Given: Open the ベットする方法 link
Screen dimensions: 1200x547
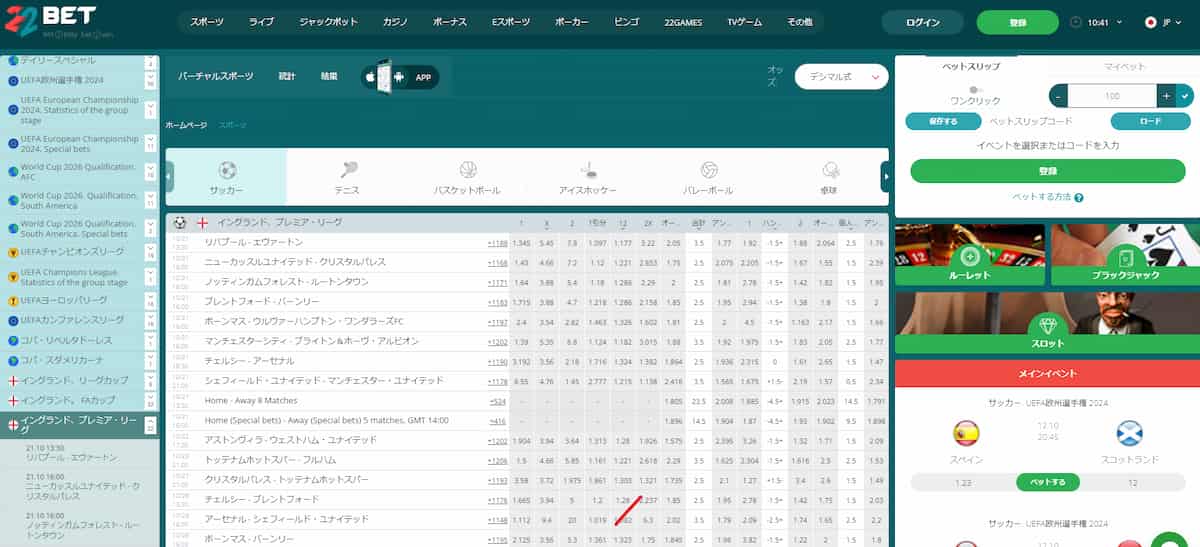Looking at the screenshot, I should click(x=1041, y=198).
